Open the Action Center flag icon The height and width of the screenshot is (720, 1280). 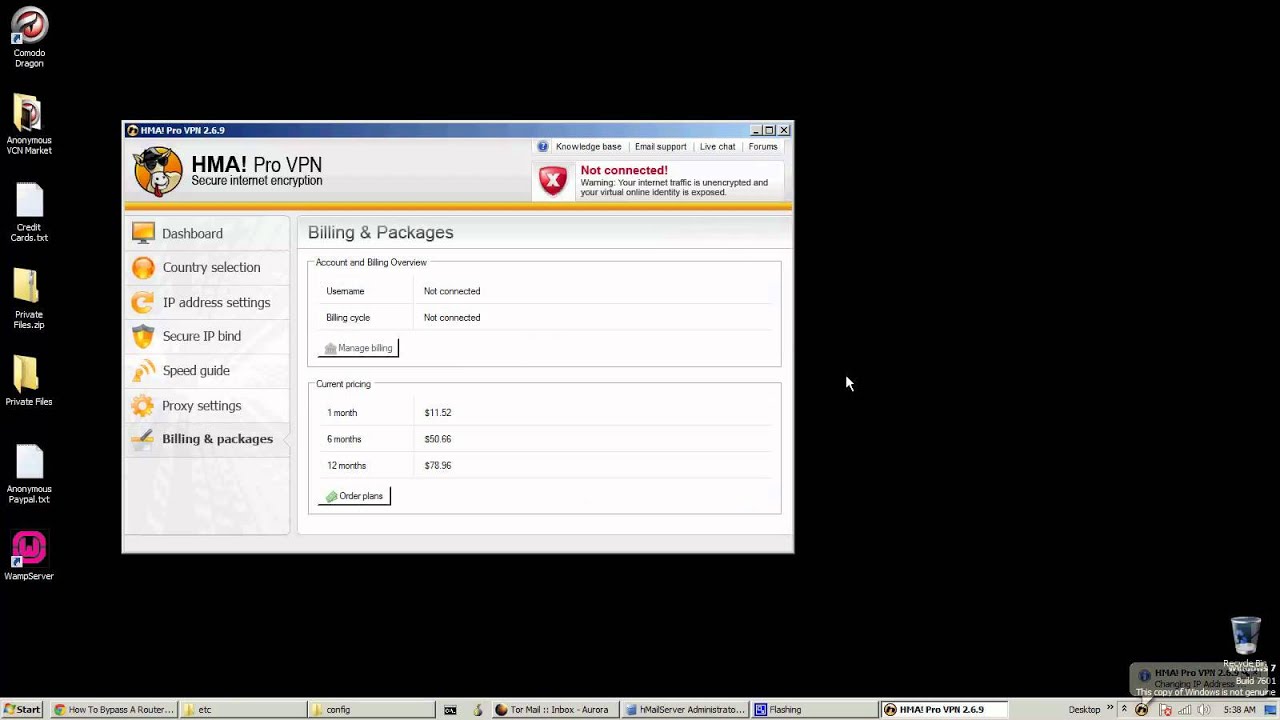[1165, 710]
